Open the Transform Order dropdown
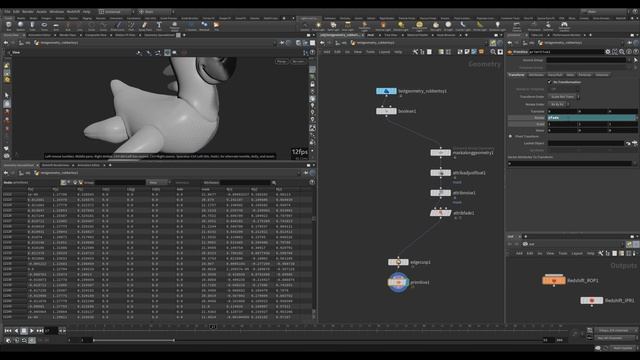Viewport: 640px width, 360px height. pos(564,97)
